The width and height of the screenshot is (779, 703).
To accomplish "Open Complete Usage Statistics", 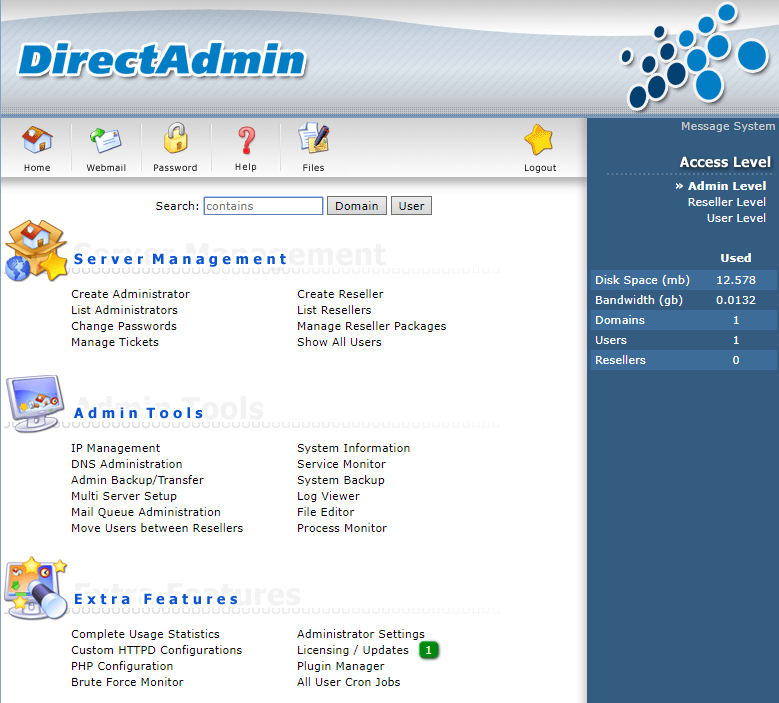I will (x=145, y=634).
